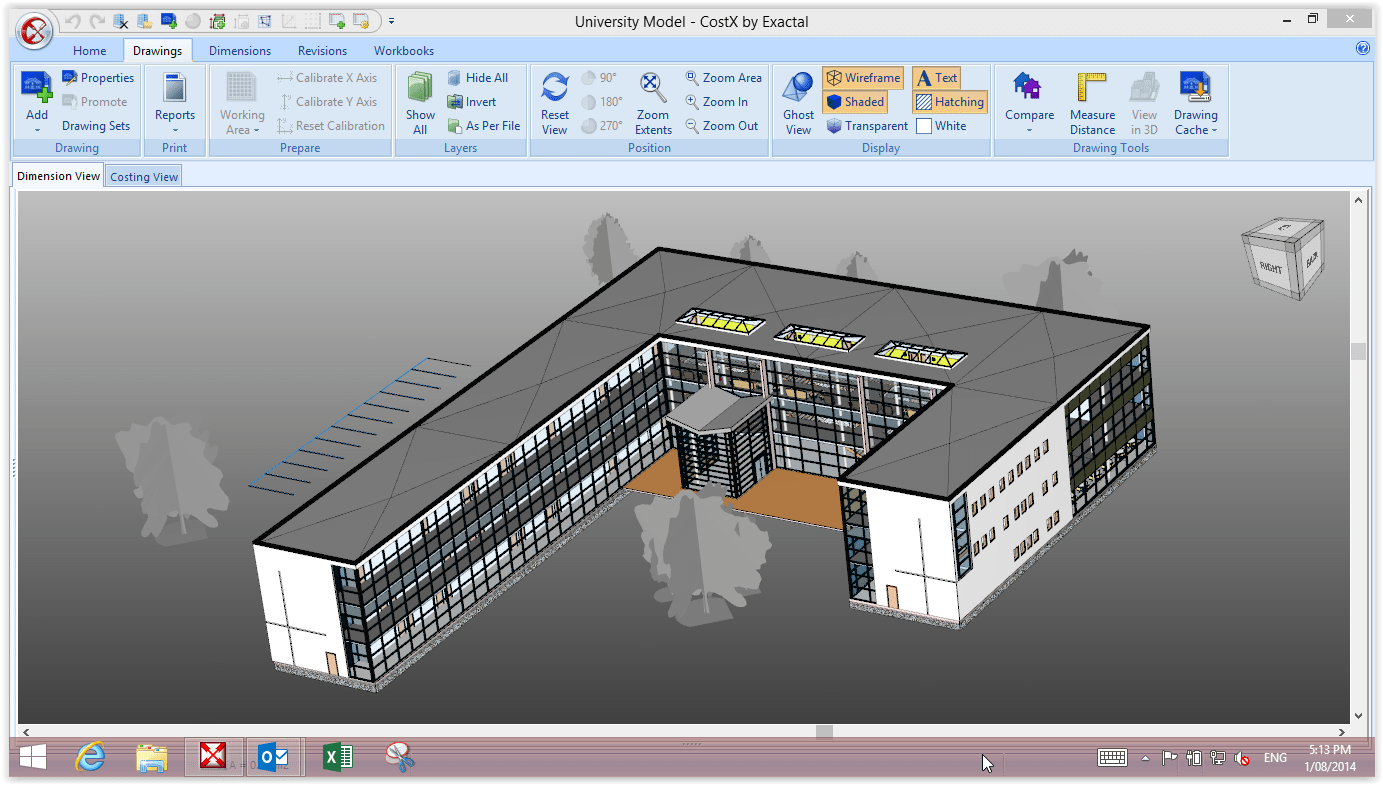Toggle Text display
This screenshot has height=785, width=1383.
(937, 78)
